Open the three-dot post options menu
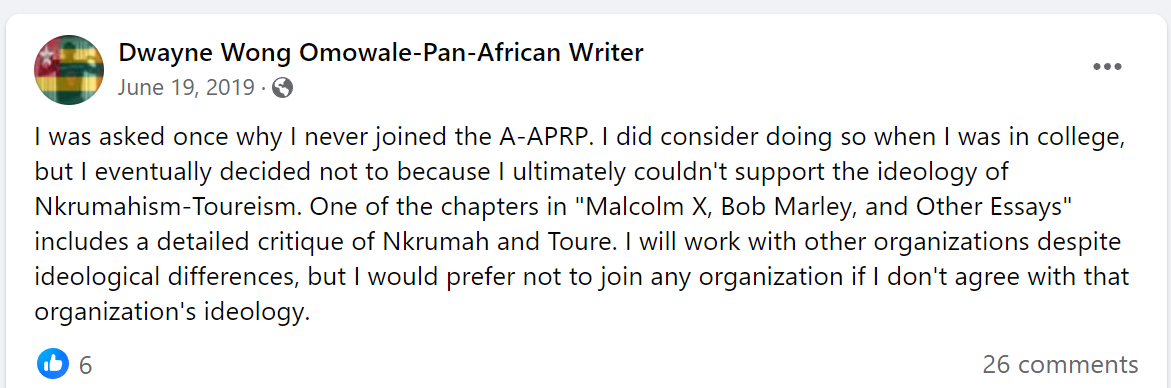The width and height of the screenshot is (1171, 388). point(1108,66)
